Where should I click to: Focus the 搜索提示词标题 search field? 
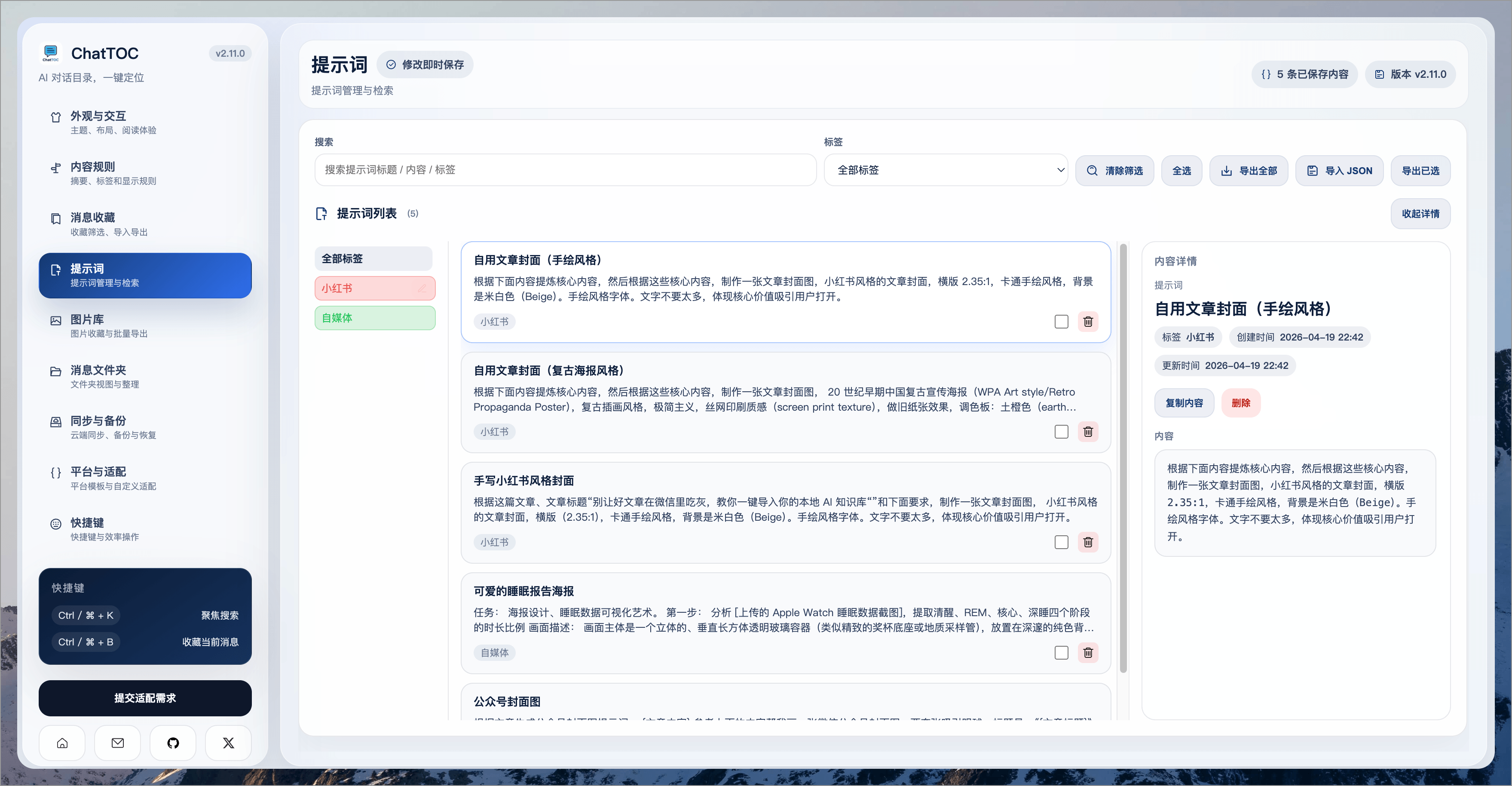tap(565, 170)
